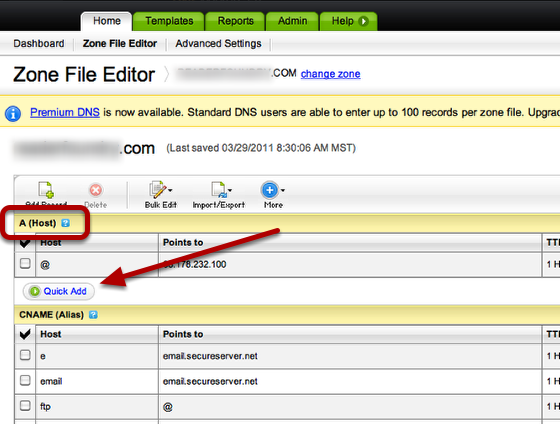Check the 'ftp' CNAME record checkbox

click(x=25, y=405)
